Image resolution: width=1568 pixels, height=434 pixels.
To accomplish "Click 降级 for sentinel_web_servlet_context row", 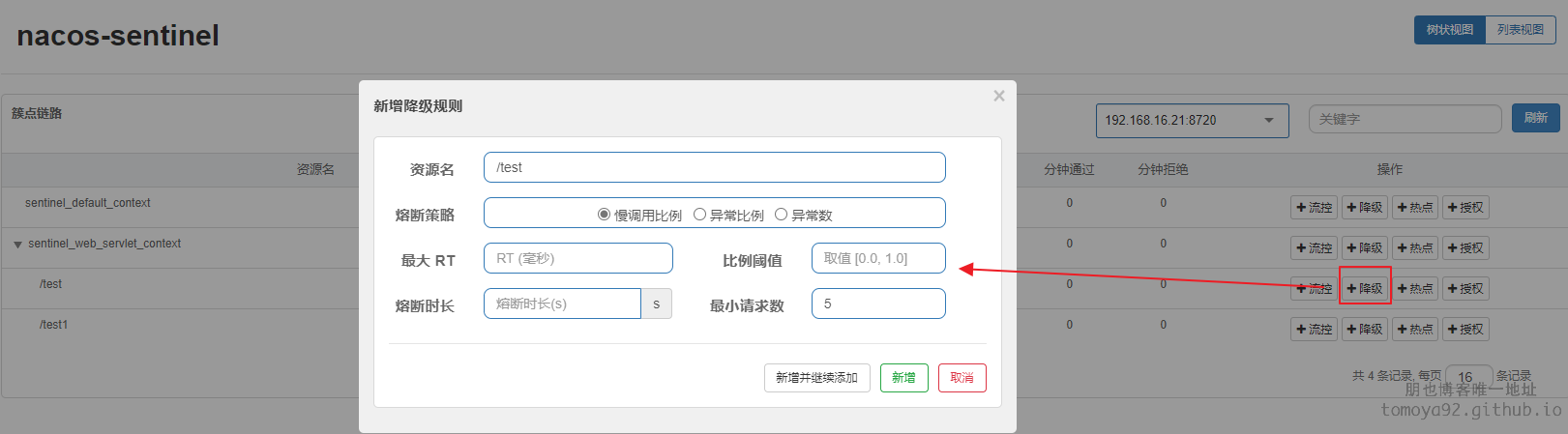I will pos(1365,247).
